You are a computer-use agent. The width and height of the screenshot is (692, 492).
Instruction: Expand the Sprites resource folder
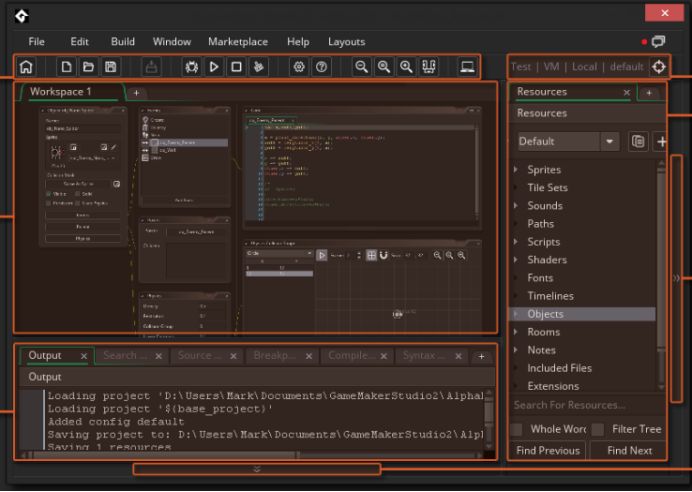[x=517, y=170]
